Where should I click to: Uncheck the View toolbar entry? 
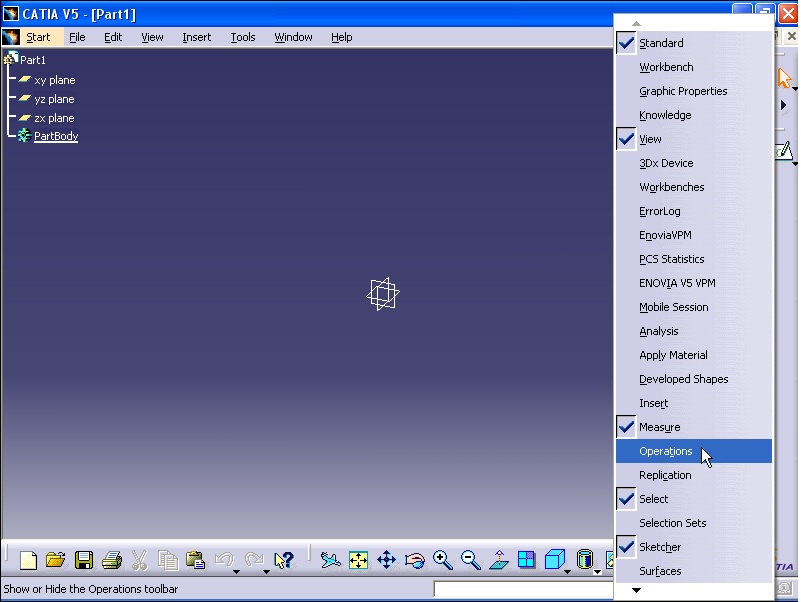693,139
